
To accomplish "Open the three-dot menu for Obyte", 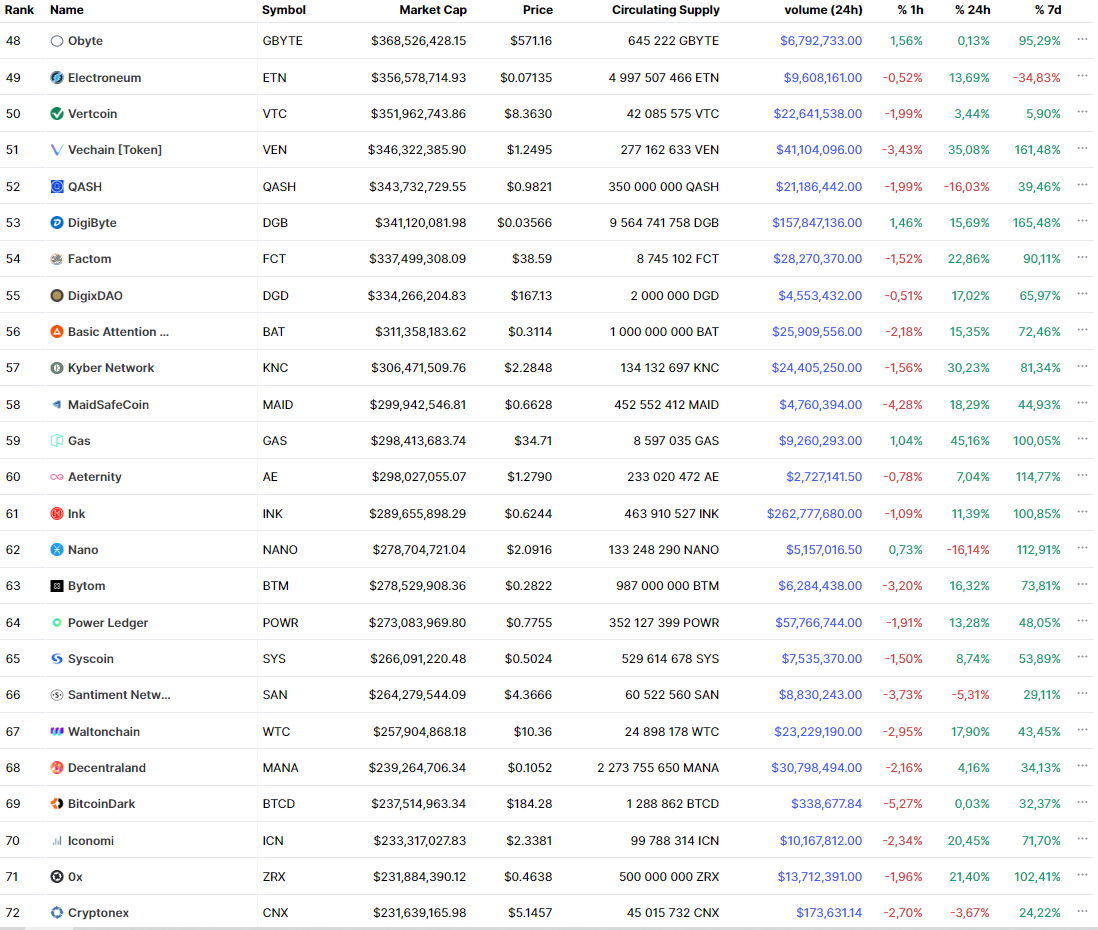I will (1082, 40).
